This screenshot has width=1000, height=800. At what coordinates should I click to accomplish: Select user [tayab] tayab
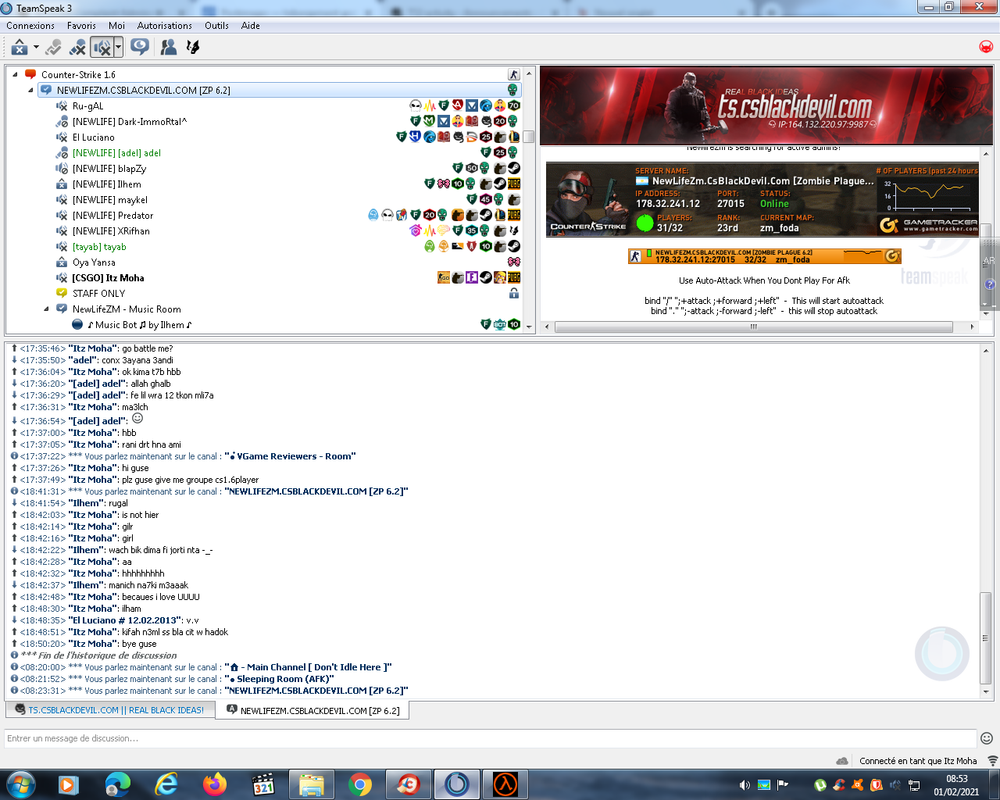click(99, 247)
